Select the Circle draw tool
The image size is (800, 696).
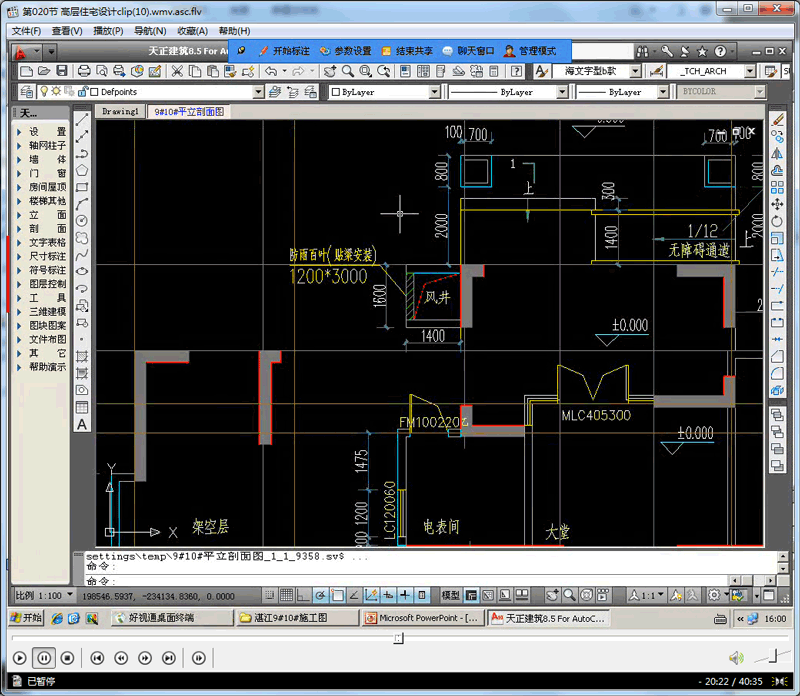pos(82,221)
